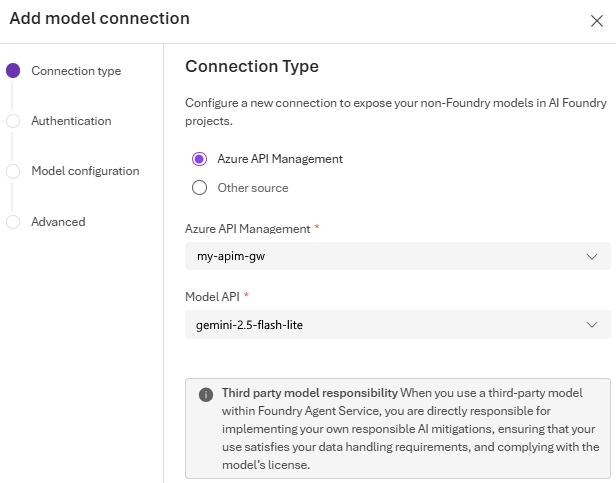Click the Model API field label
The height and width of the screenshot is (483, 616).
[212, 297]
